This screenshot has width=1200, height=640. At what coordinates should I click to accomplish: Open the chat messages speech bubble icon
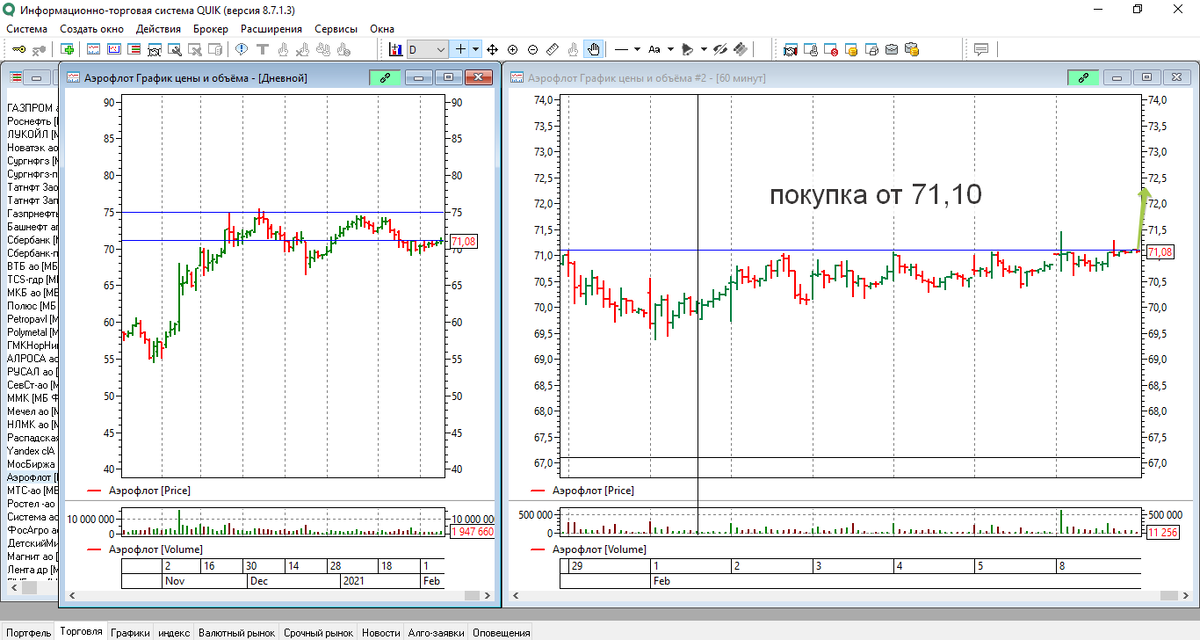tap(981, 49)
